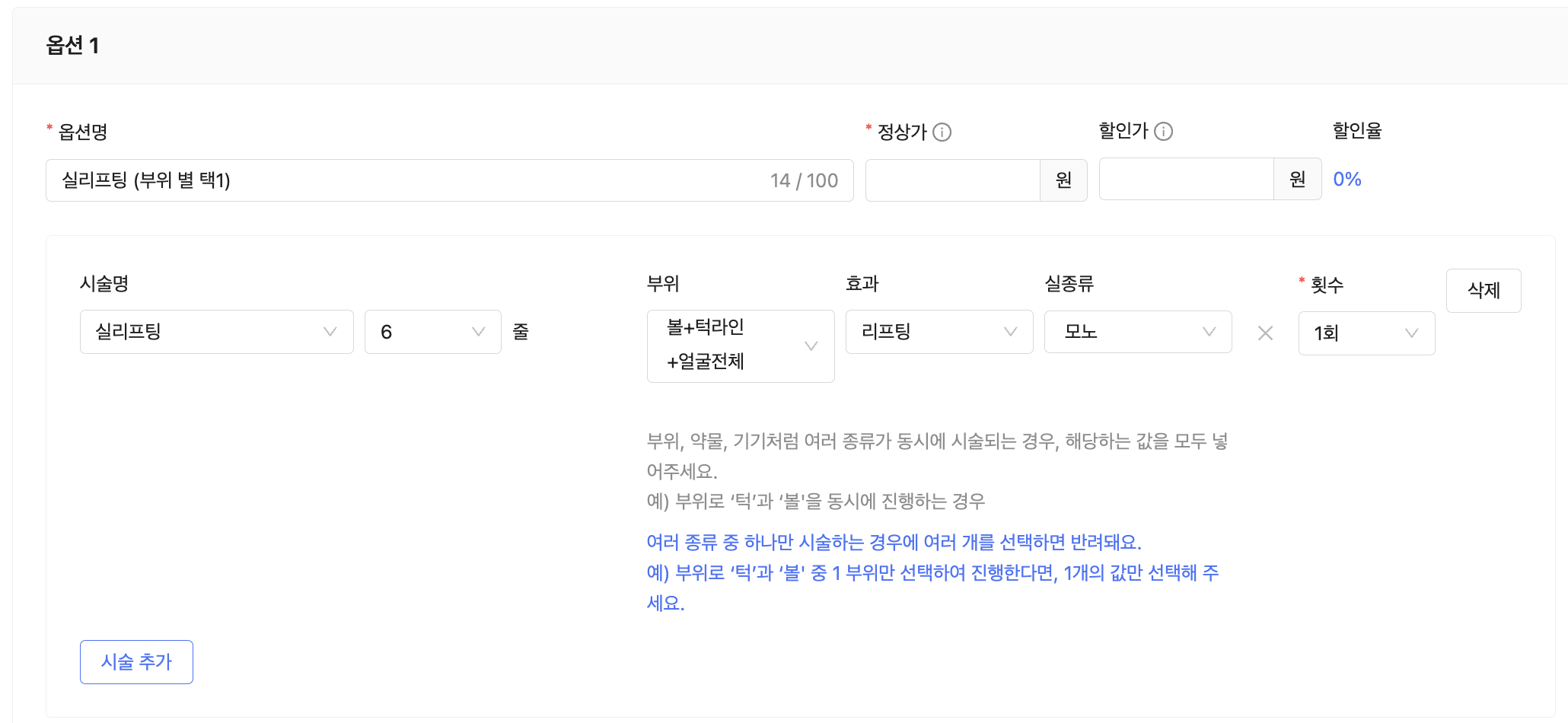1568x723 pixels.
Task: Click the 0% discount rate text
Action: point(1347,180)
